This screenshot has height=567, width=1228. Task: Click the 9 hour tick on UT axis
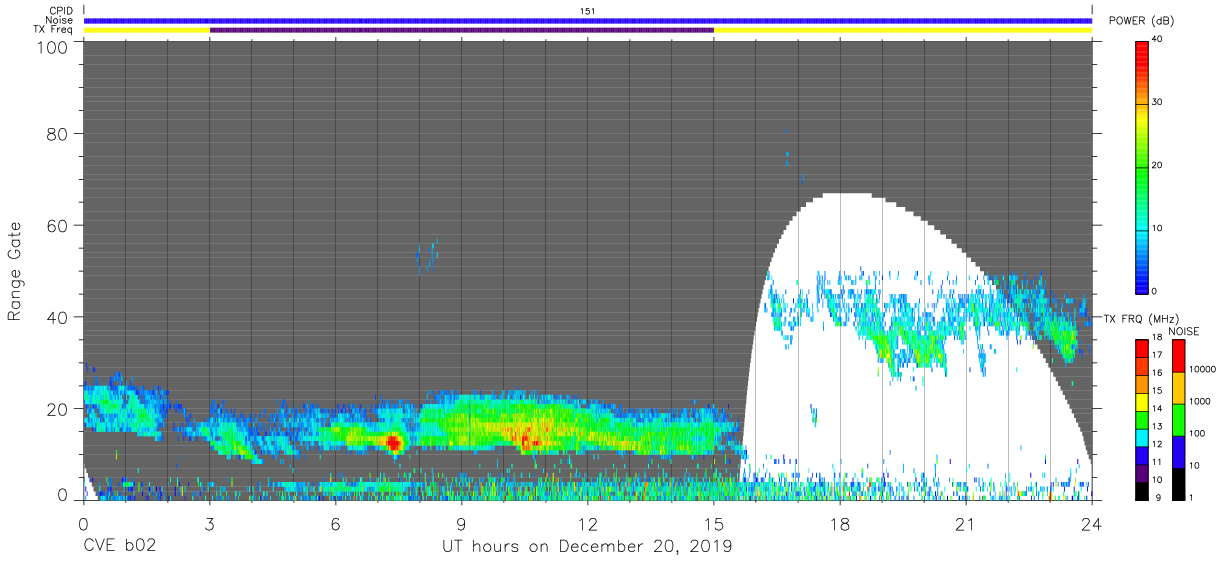coord(461,523)
